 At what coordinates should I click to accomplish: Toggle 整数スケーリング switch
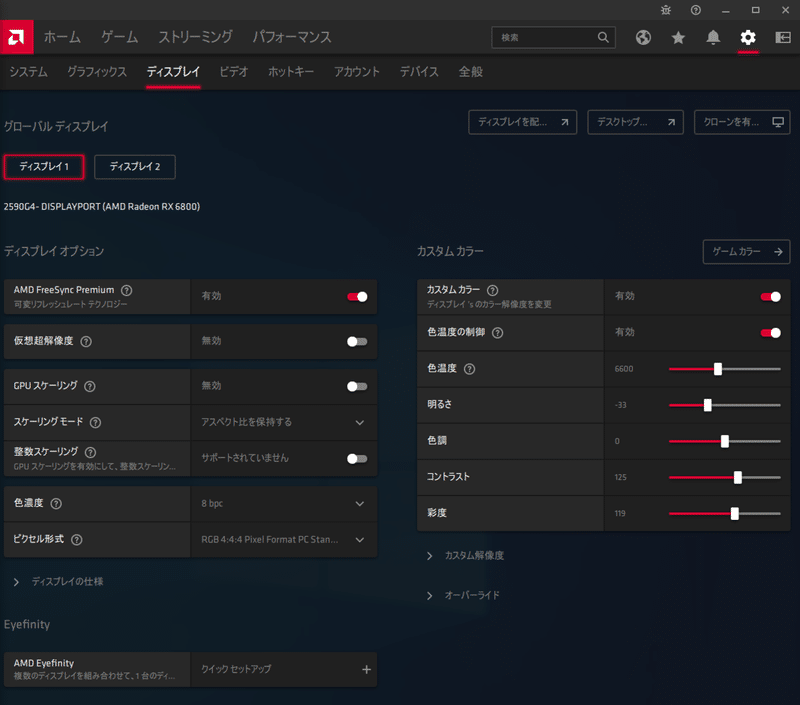click(357, 459)
